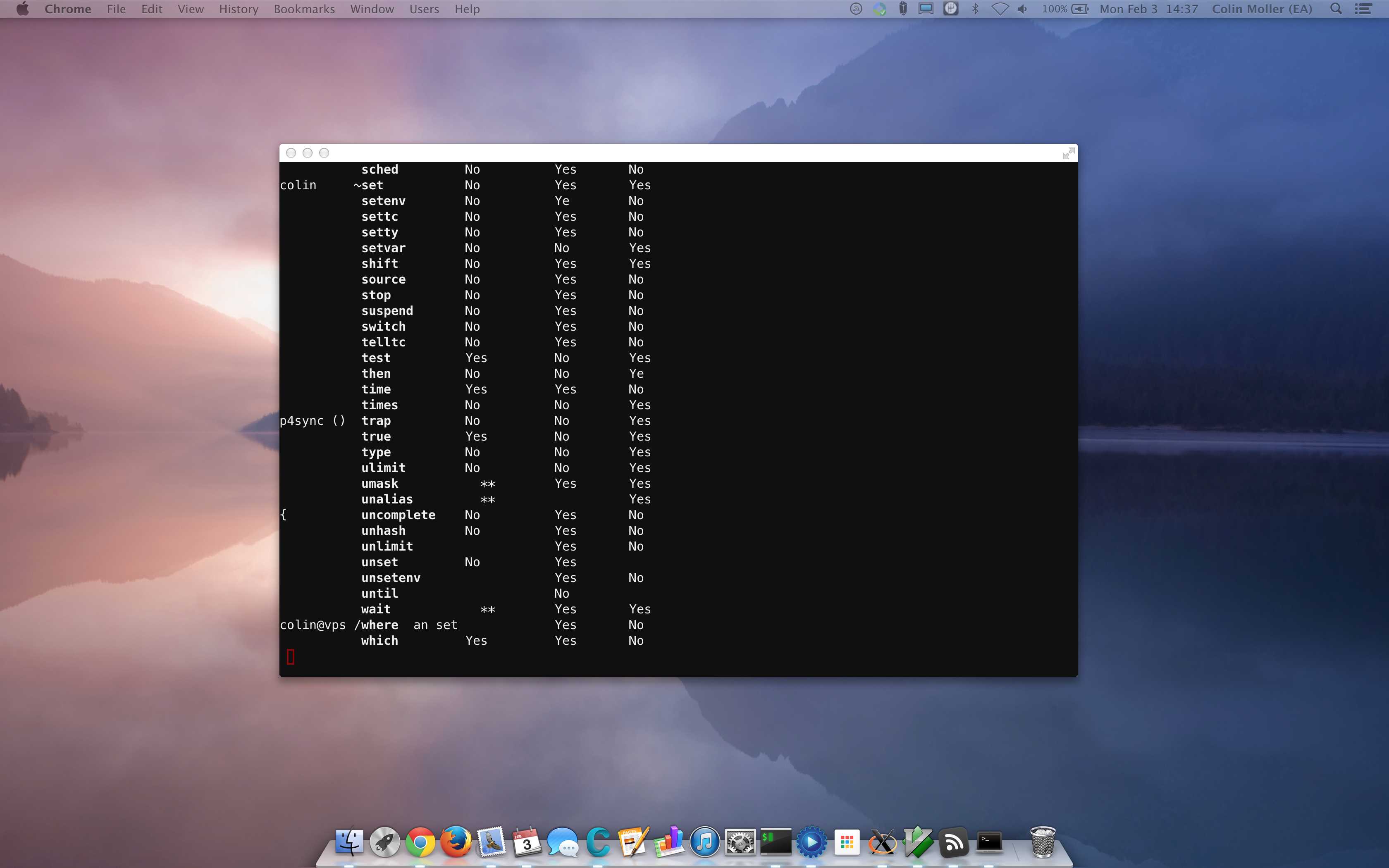The height and width of the screenshot is (868, 1389).
Task: Open Messages chat bubbles in dock
Action: coord(563,842)
